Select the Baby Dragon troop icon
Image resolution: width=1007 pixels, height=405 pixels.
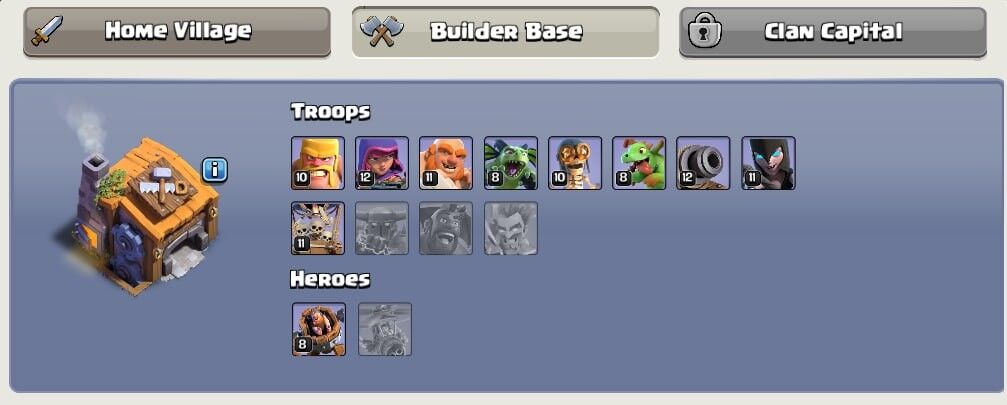click(639, 163)
